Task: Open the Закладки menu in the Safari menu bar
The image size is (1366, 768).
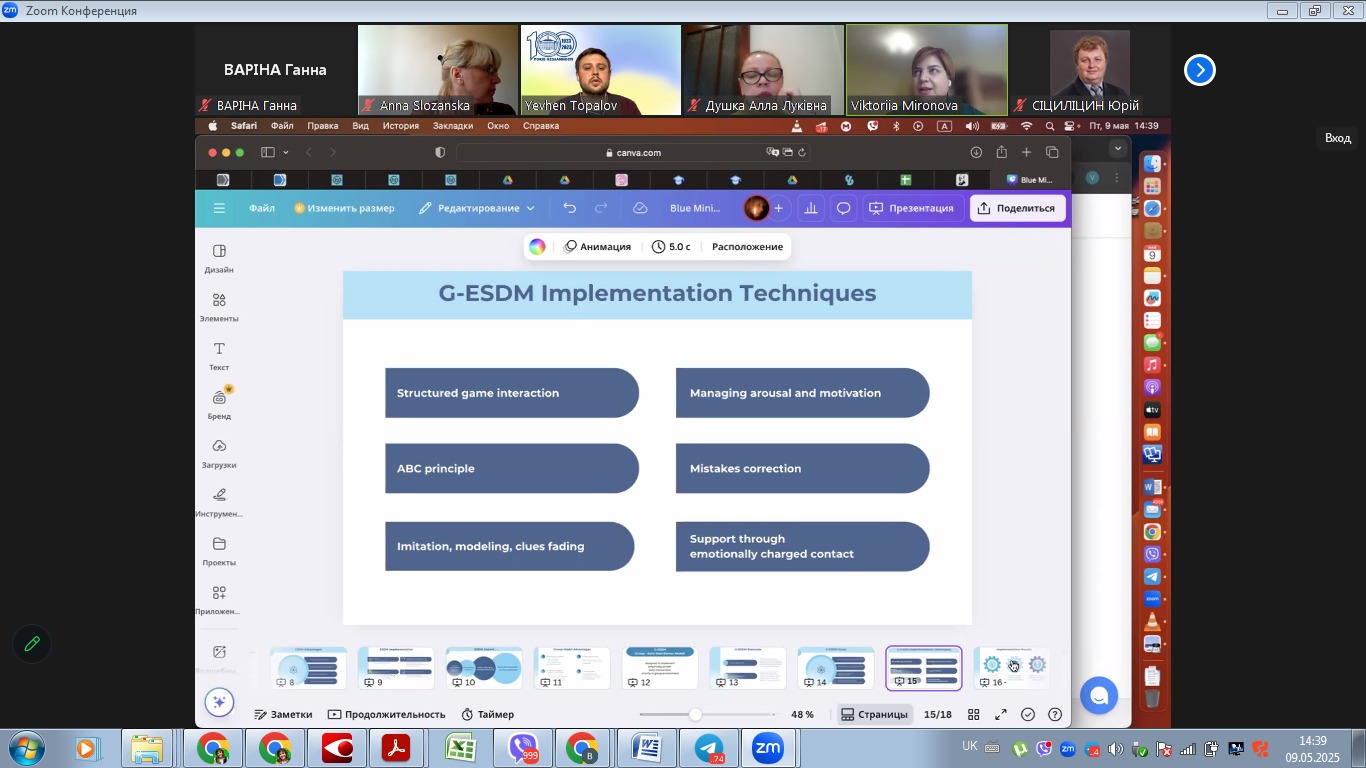Action: tap(452, 126)
